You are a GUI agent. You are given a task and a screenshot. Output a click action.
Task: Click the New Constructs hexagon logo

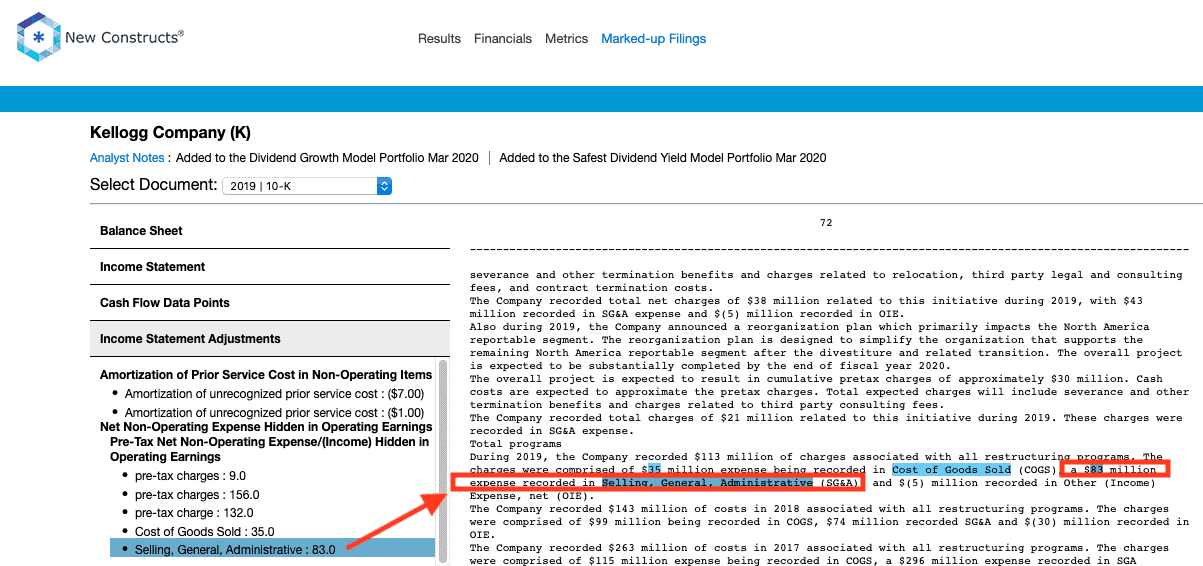pos(39,38)
